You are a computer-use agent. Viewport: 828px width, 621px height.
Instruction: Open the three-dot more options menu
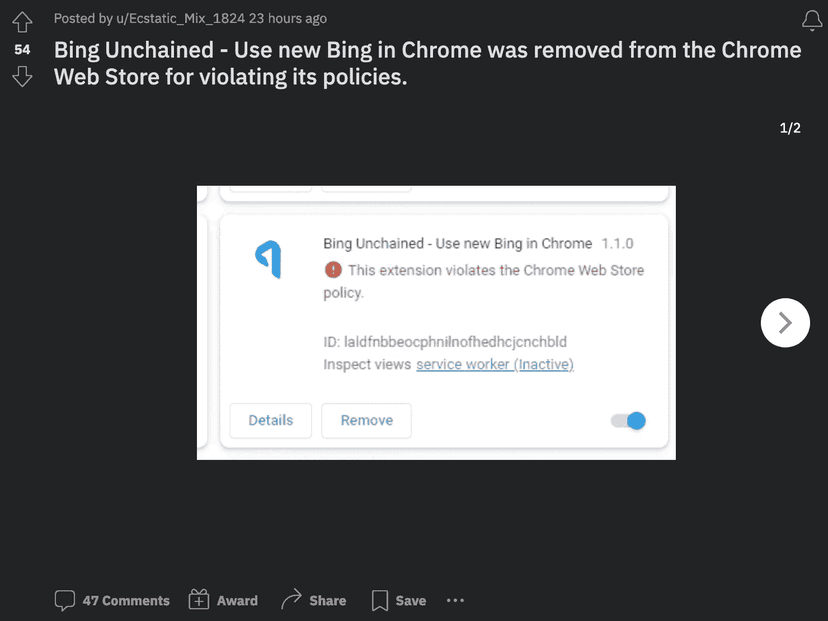pos(455,600)
